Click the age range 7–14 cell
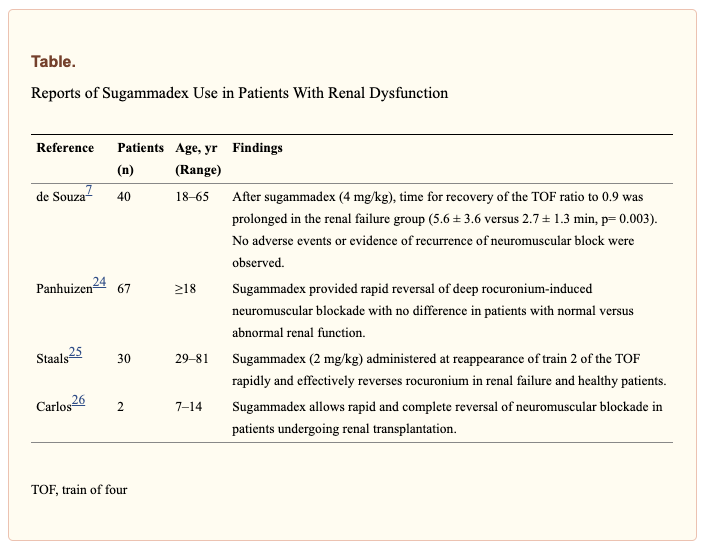 coord(187,406)
